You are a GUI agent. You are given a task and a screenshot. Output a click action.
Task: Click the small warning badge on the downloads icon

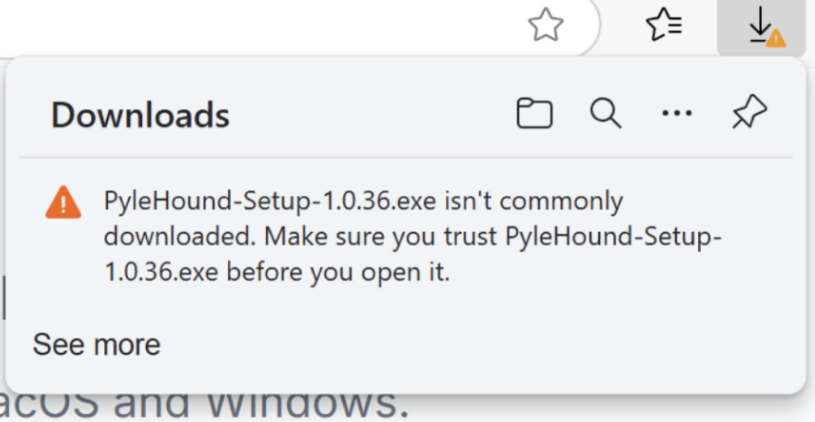(775, 37)
